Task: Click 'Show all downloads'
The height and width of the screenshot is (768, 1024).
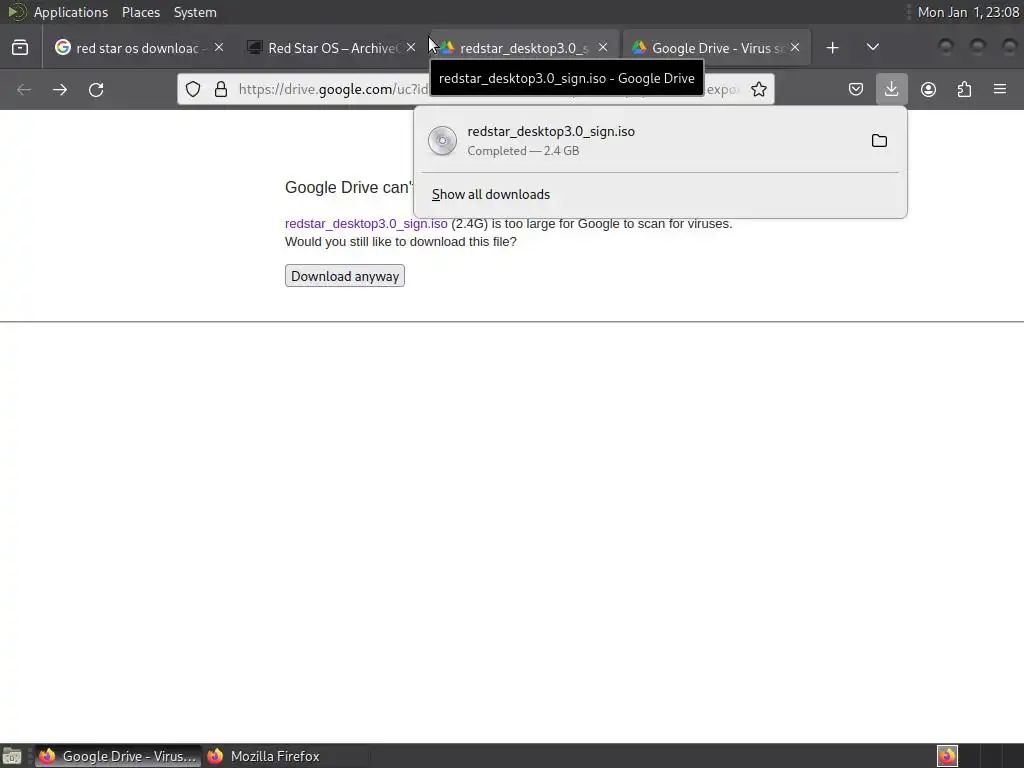Action: [491, 195]
